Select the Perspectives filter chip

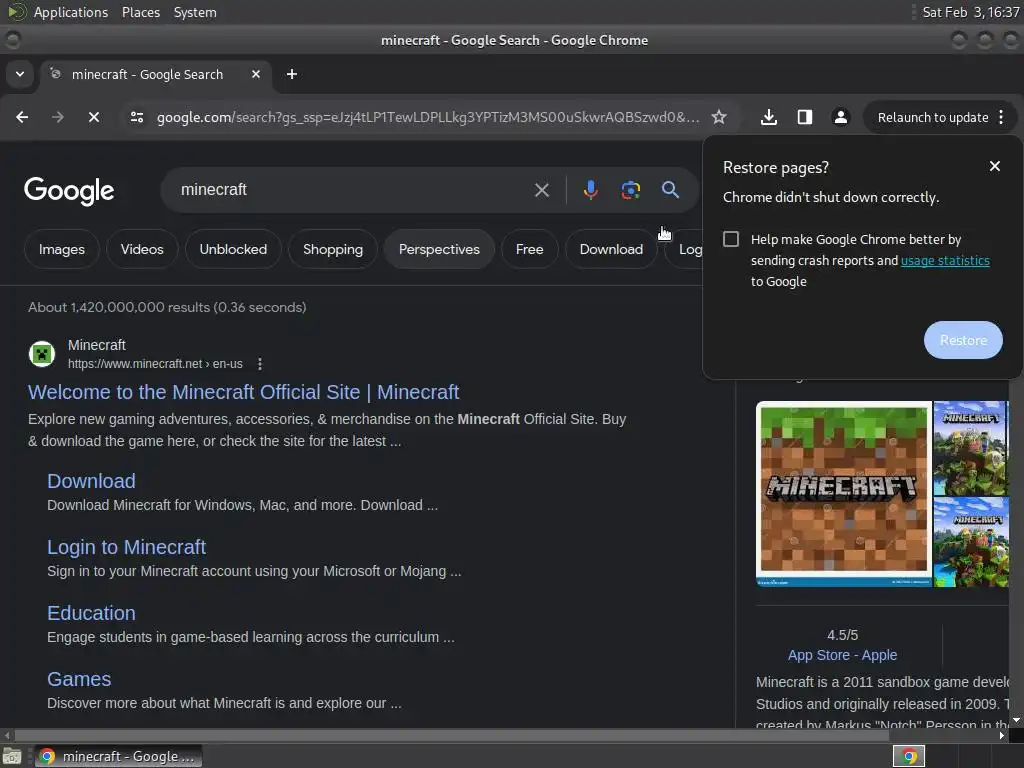click(439, 249)
